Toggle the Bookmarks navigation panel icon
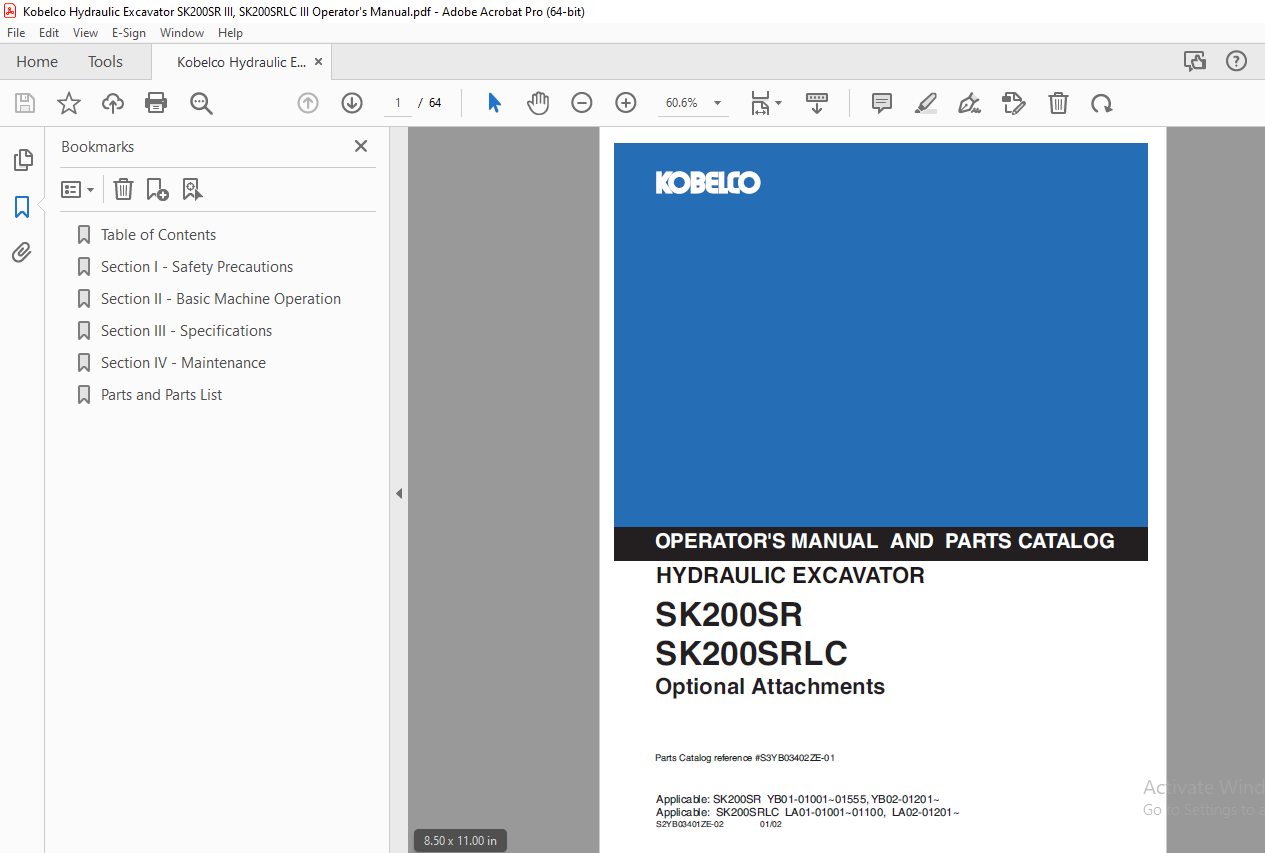1265x853 pixels. pyautogui.click(x=22, y=207)
